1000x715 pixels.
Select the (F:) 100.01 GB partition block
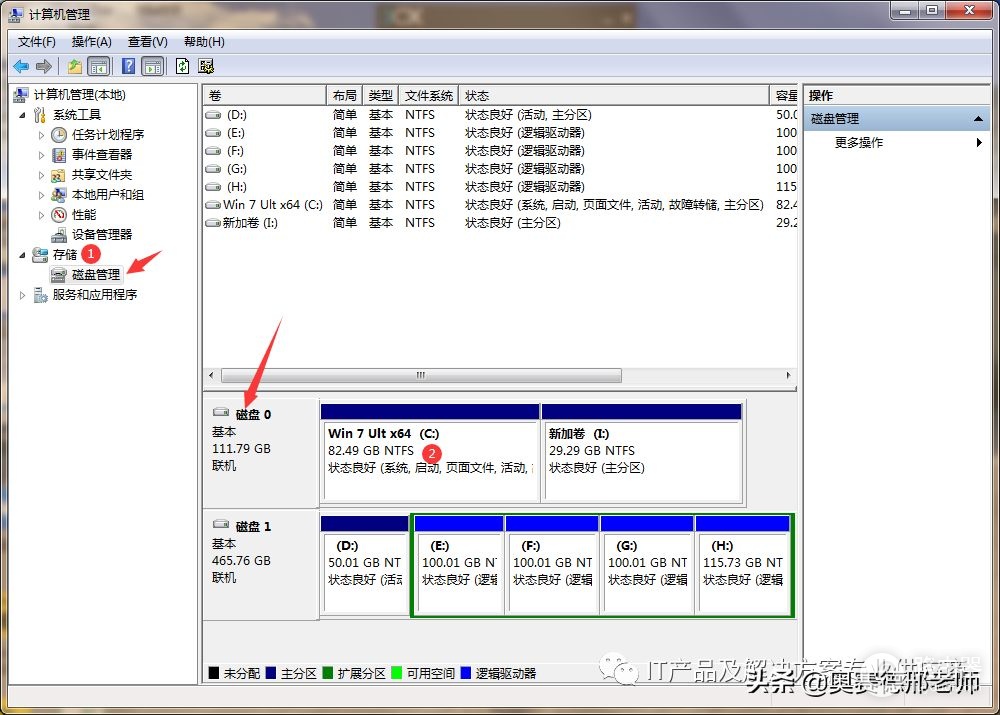click(552, 565)
